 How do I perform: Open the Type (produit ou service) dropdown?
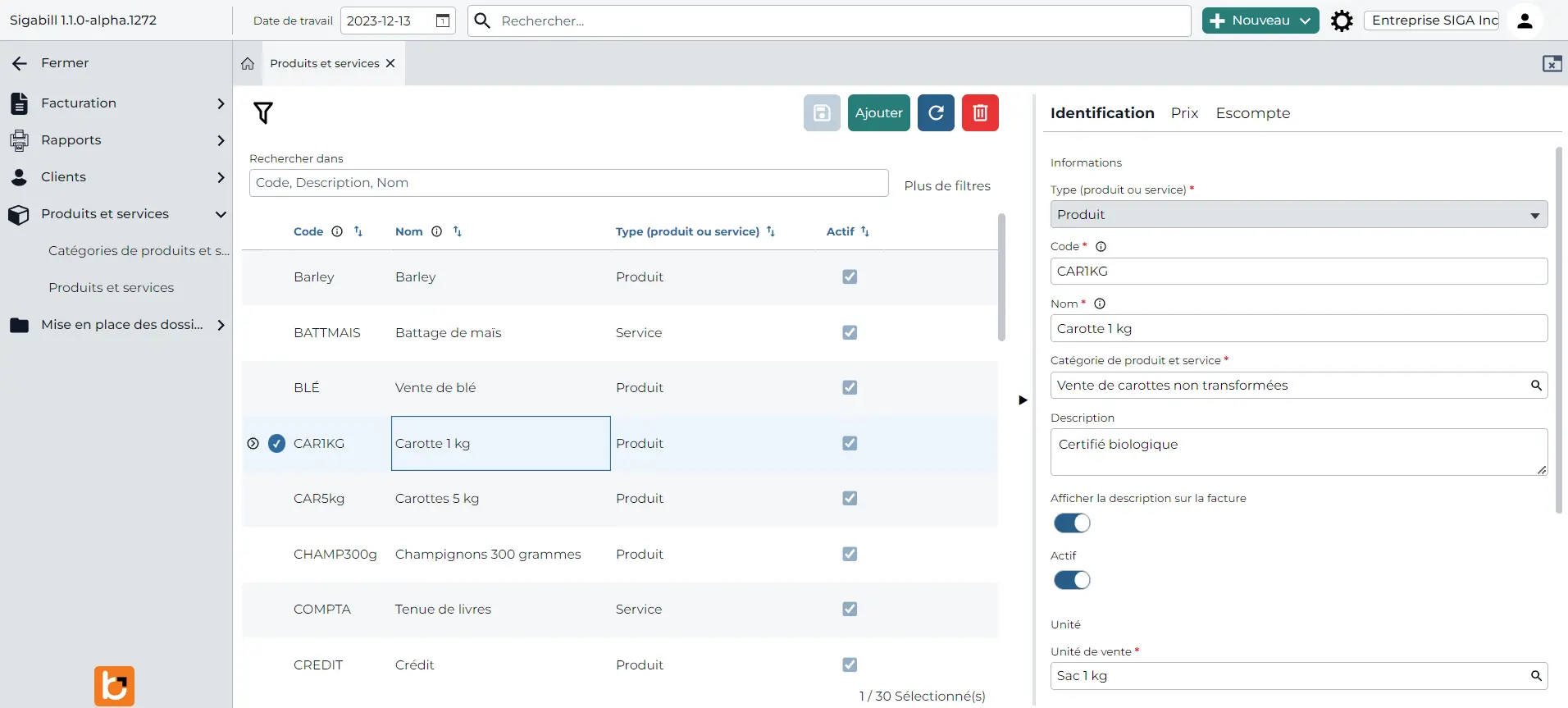[x=1299, y=215]
